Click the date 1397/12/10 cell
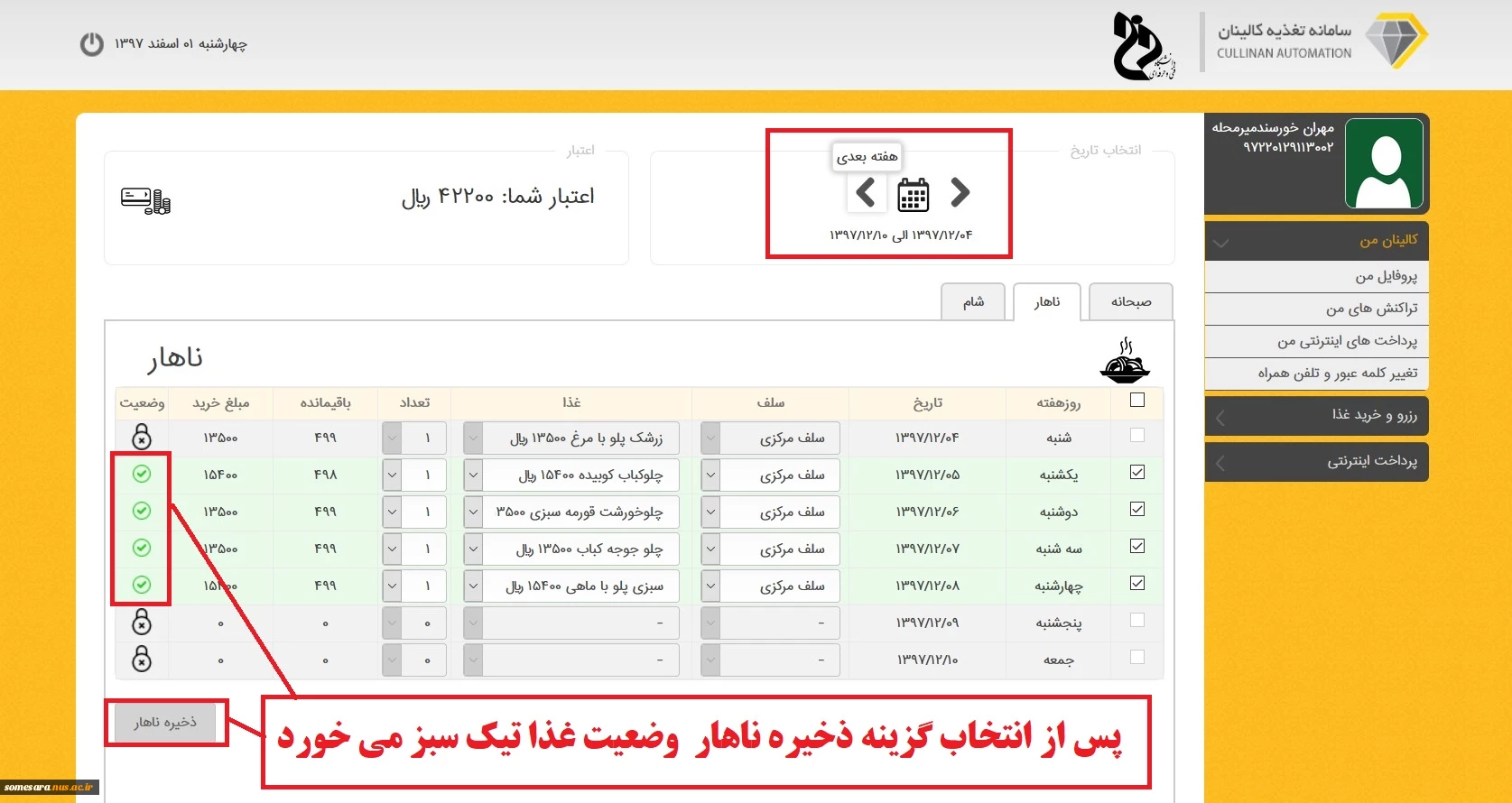 [x=927, y=660]
